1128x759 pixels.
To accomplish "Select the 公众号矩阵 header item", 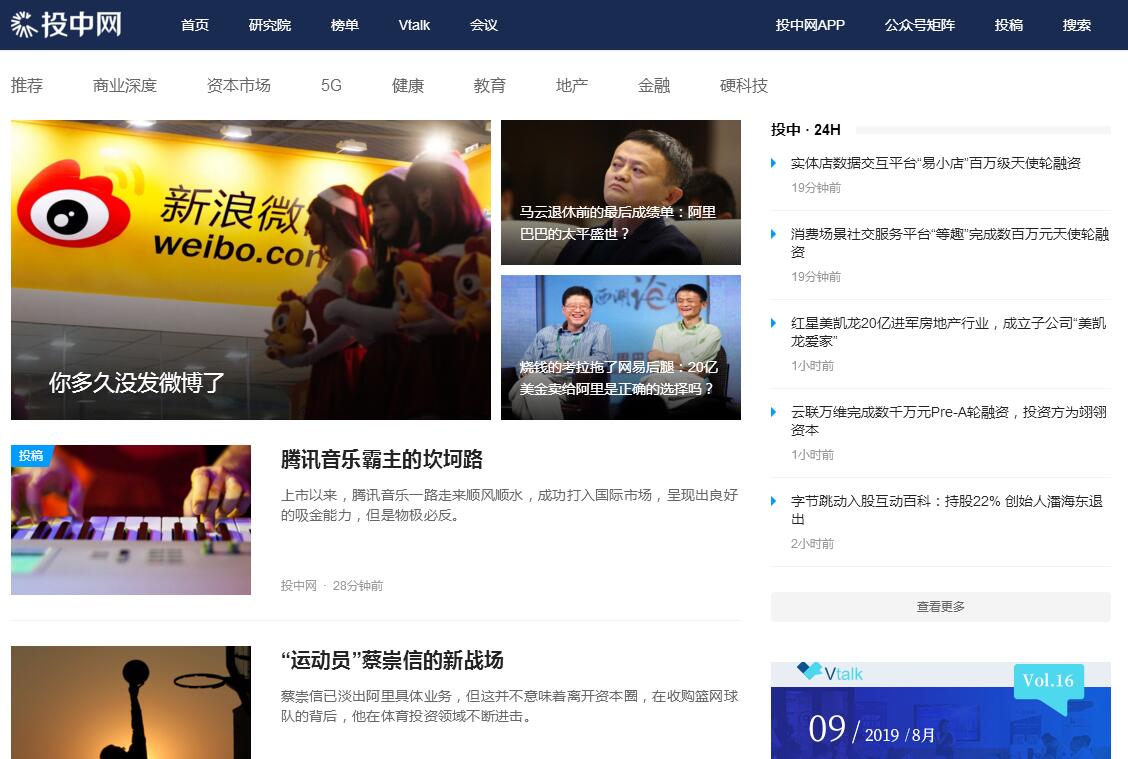I will pyautogui.click(x=919, y=25).
